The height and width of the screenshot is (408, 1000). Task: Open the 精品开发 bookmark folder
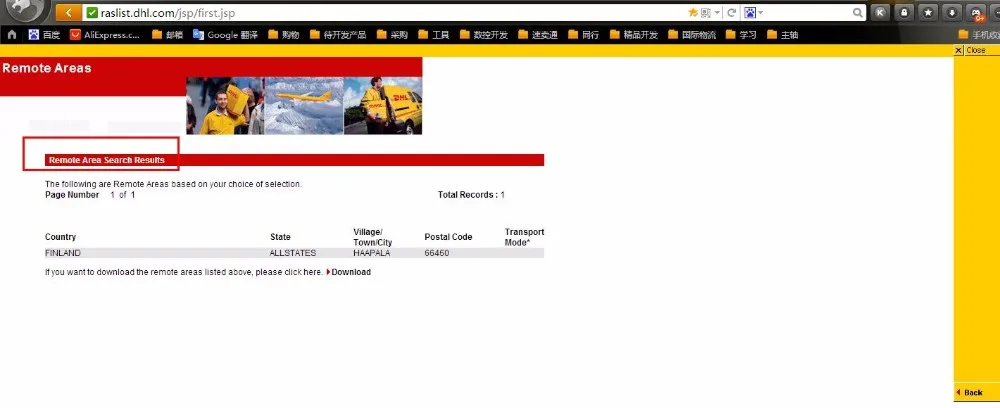(633, 34)
